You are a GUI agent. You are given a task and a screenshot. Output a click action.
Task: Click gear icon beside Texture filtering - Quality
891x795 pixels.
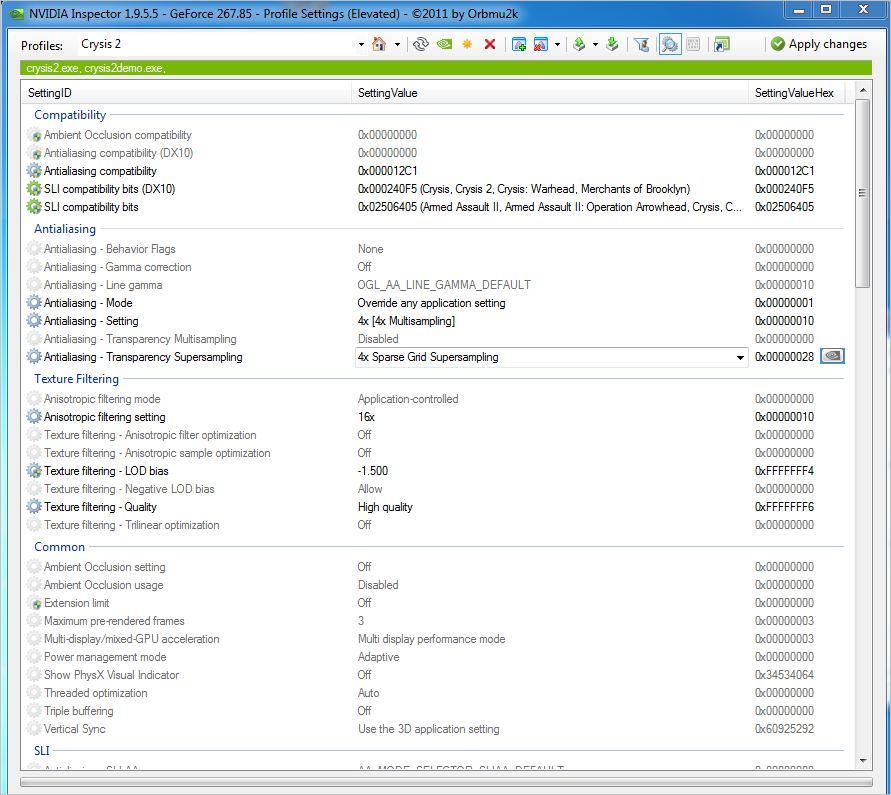click(34, 506)
